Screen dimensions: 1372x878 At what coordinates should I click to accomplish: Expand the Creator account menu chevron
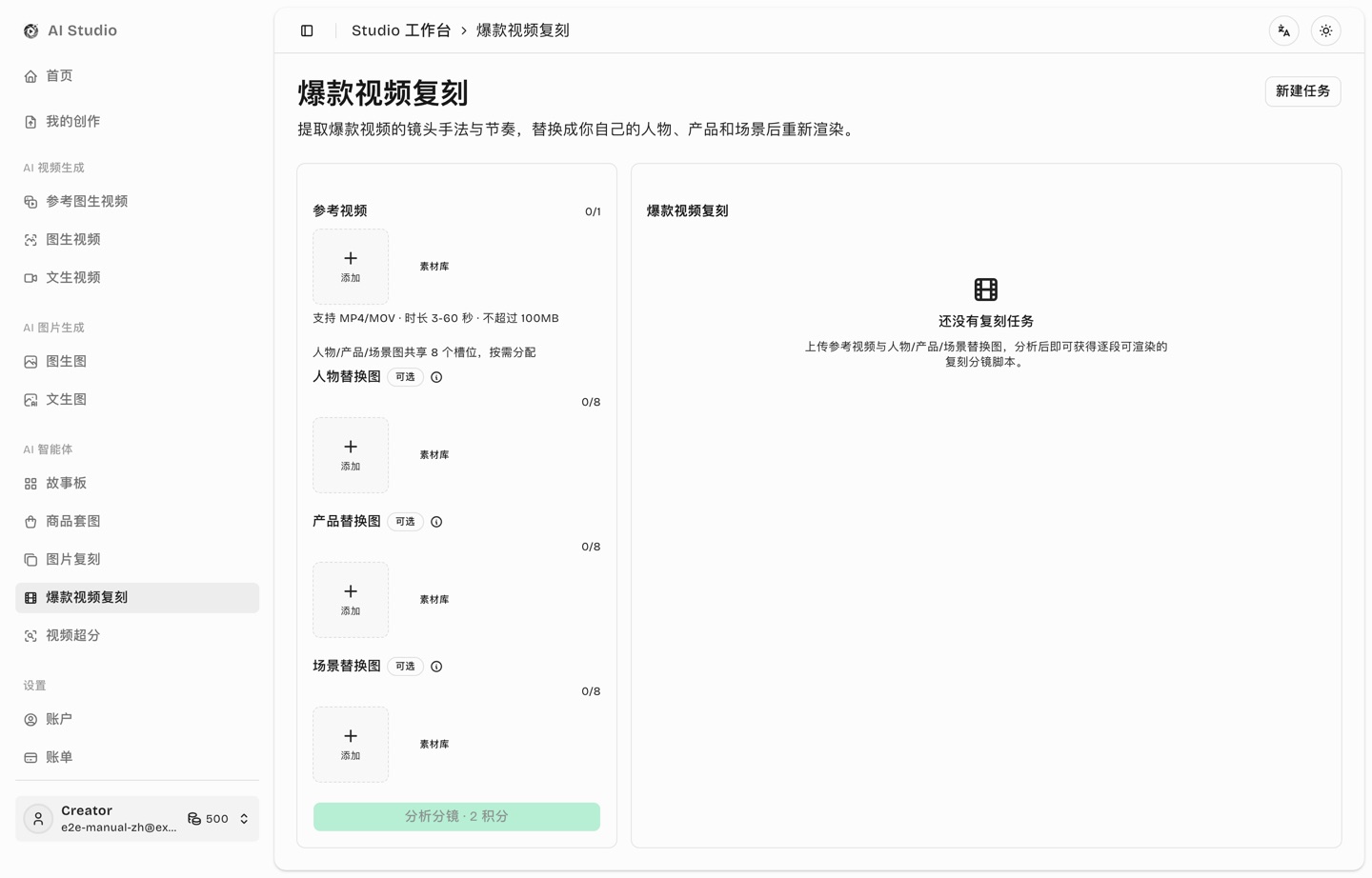tap(244, 819)
